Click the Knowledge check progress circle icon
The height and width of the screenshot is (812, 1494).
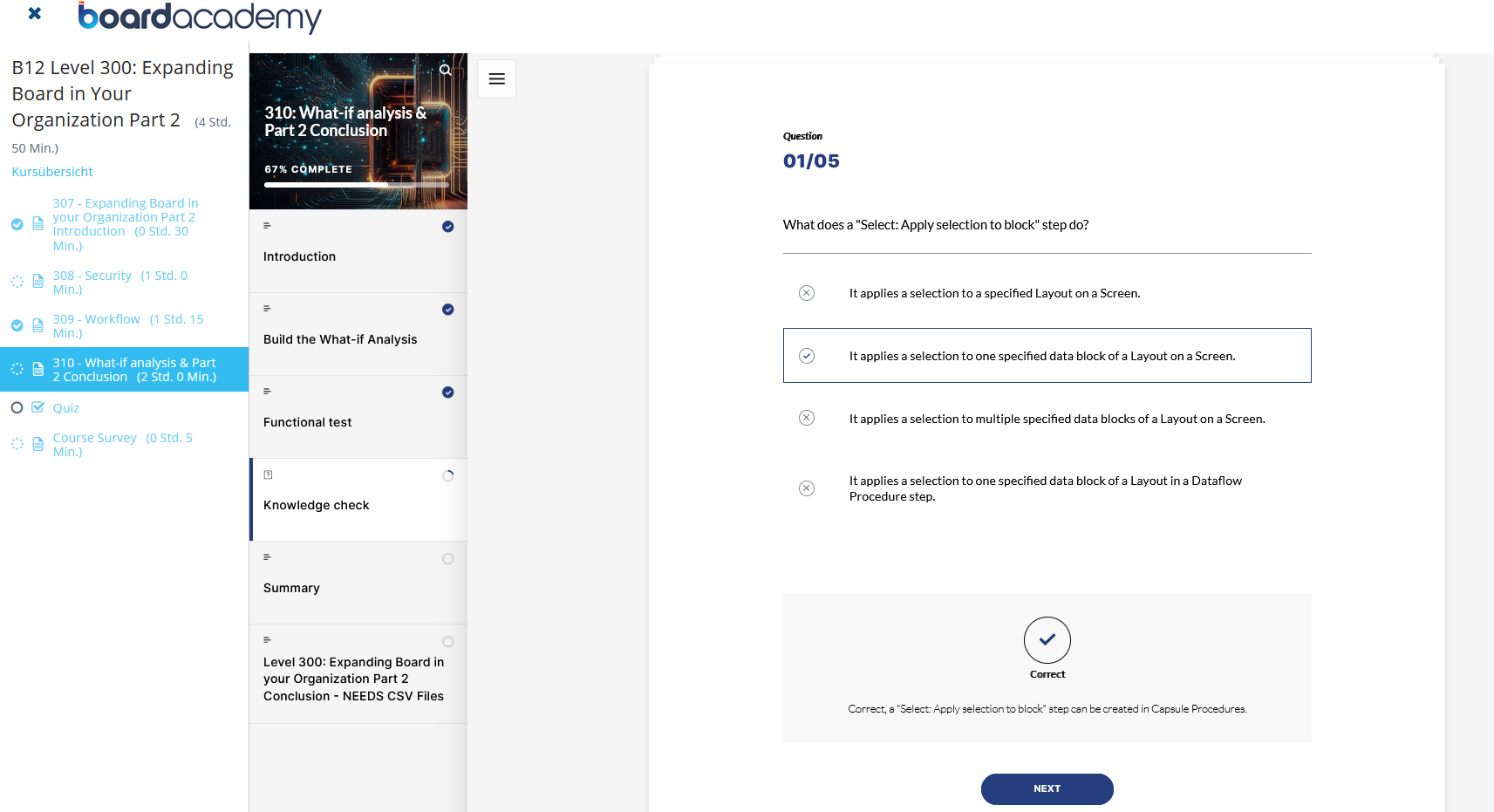[447, 476]
